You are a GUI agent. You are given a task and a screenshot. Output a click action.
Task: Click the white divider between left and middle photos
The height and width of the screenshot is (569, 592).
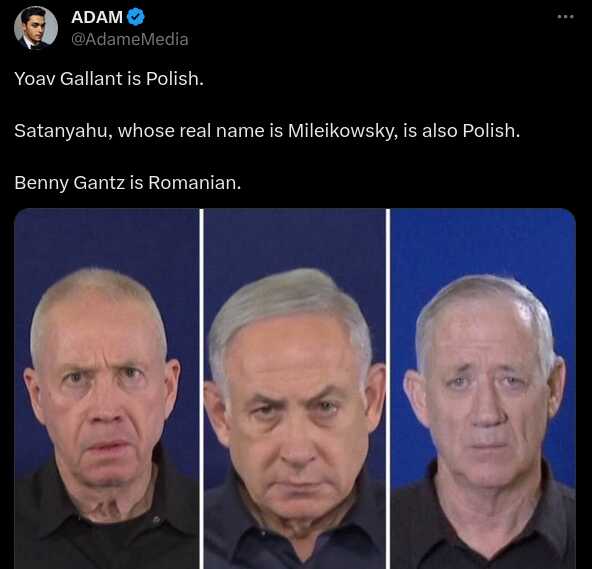coord(201,389)
